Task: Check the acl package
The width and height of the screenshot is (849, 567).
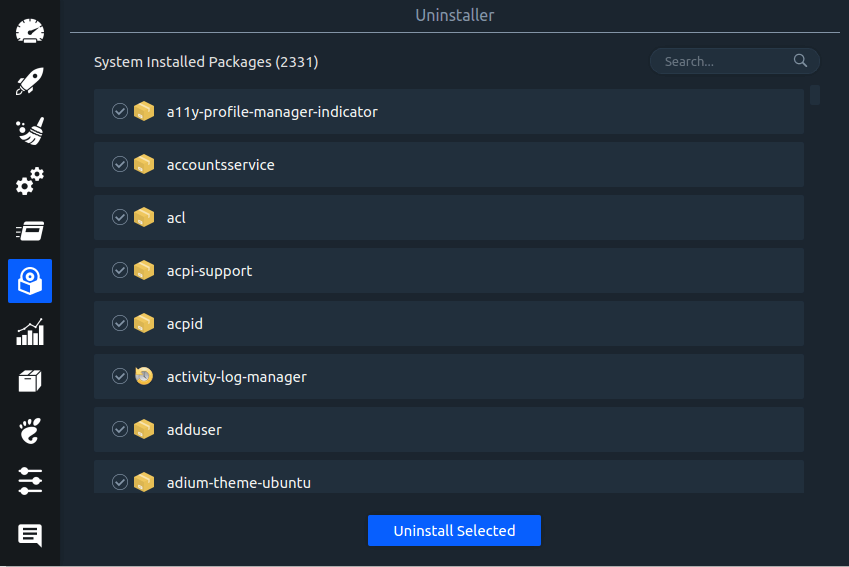Action: pyautogui.click(x=120, y=217)
